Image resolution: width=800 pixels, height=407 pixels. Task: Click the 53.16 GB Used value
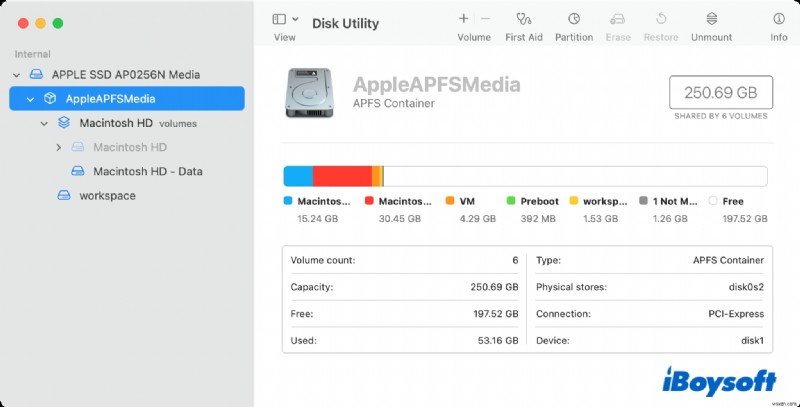coord(498,340)
